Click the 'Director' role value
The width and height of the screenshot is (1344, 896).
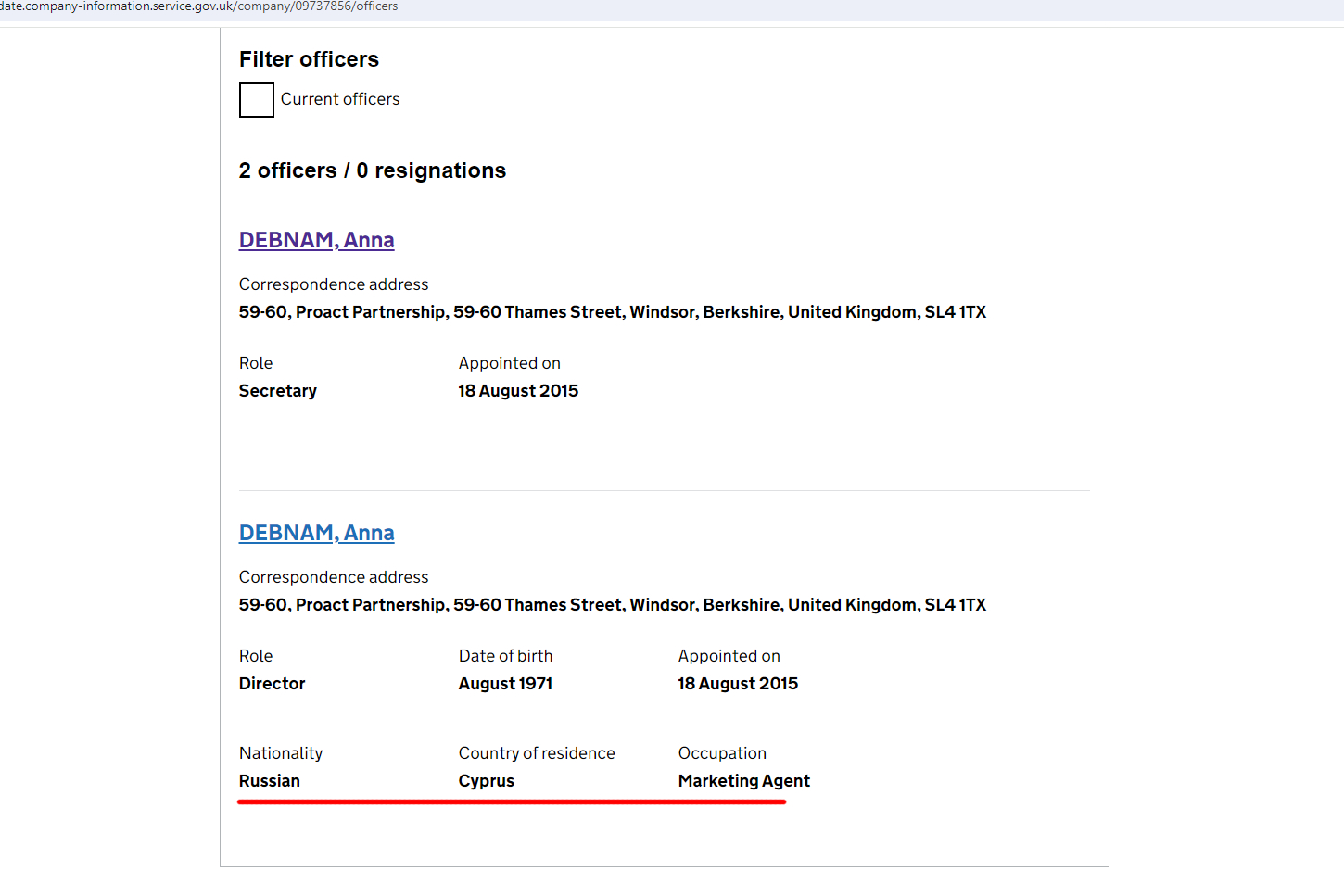click(272, 684)
